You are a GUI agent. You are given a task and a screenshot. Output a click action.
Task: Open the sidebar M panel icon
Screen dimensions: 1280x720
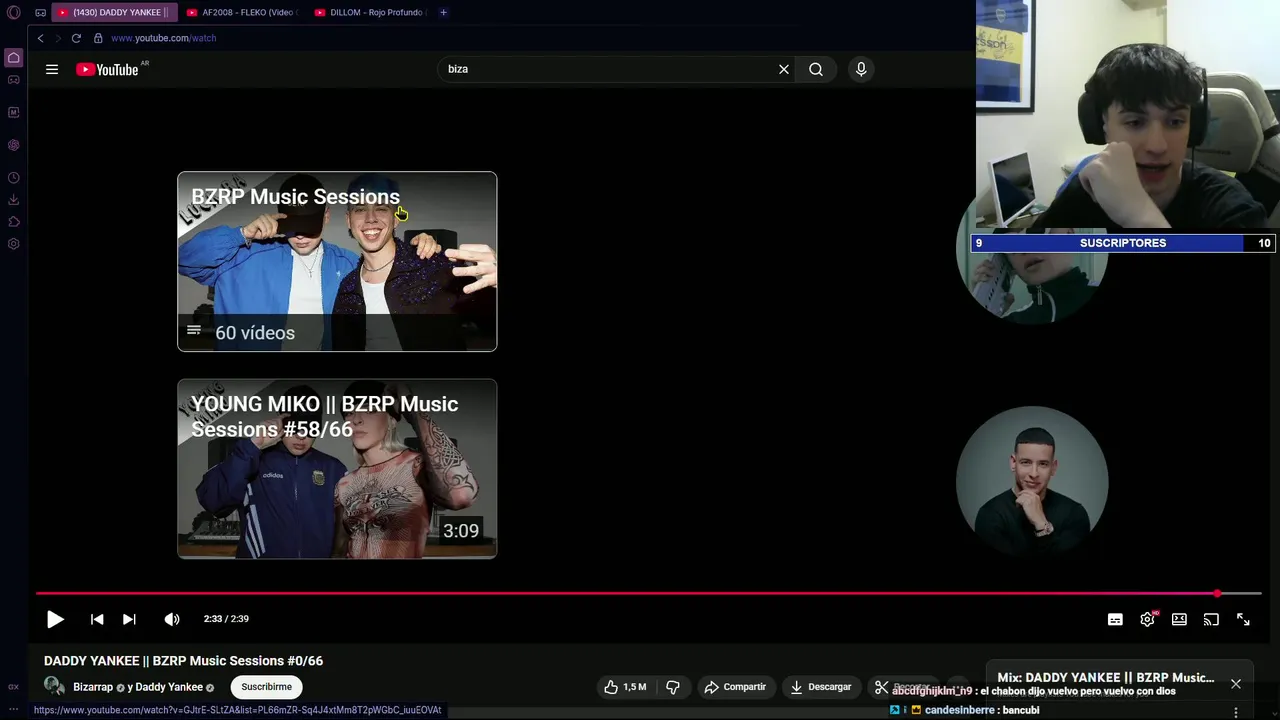tap(13, 112)
